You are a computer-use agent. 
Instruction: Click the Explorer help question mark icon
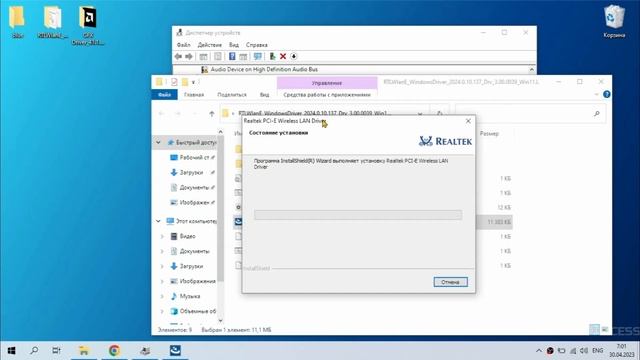[607, 94]
